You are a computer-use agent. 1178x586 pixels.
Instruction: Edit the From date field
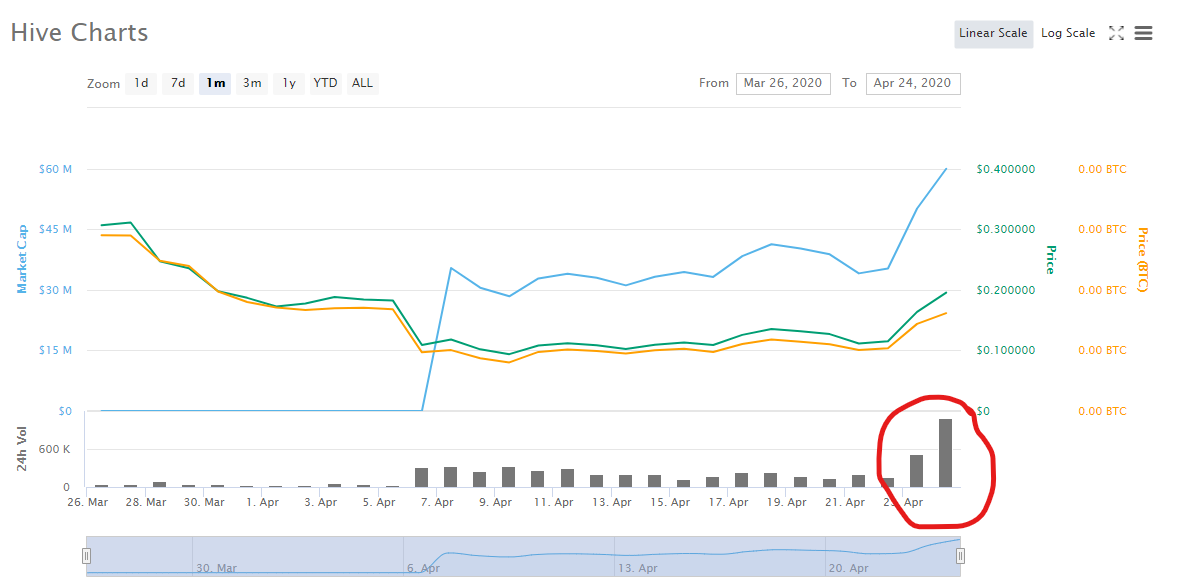783,83
